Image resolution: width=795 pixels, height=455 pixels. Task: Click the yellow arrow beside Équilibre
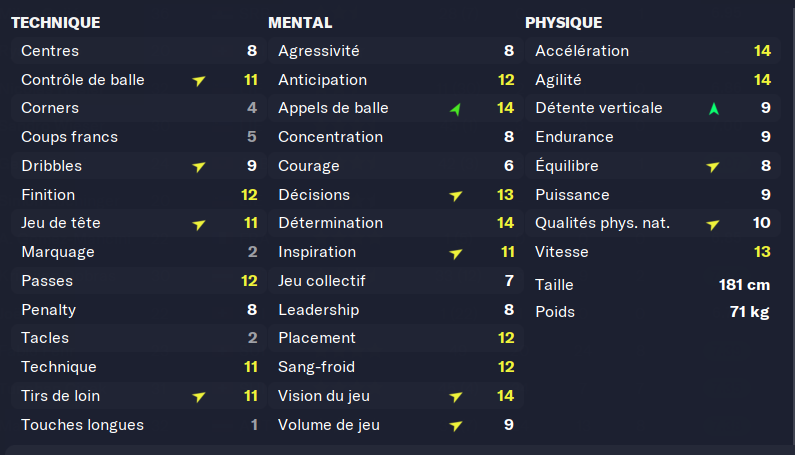[x=713, y=166]
